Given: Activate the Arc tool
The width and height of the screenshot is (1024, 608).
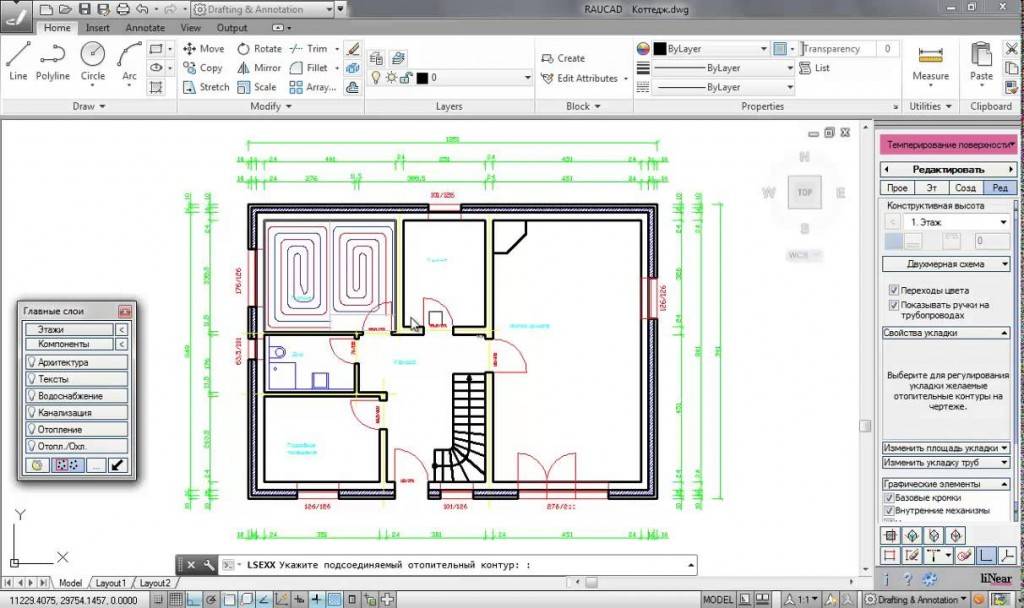Looking at the screenshot, I should (129, 60).
